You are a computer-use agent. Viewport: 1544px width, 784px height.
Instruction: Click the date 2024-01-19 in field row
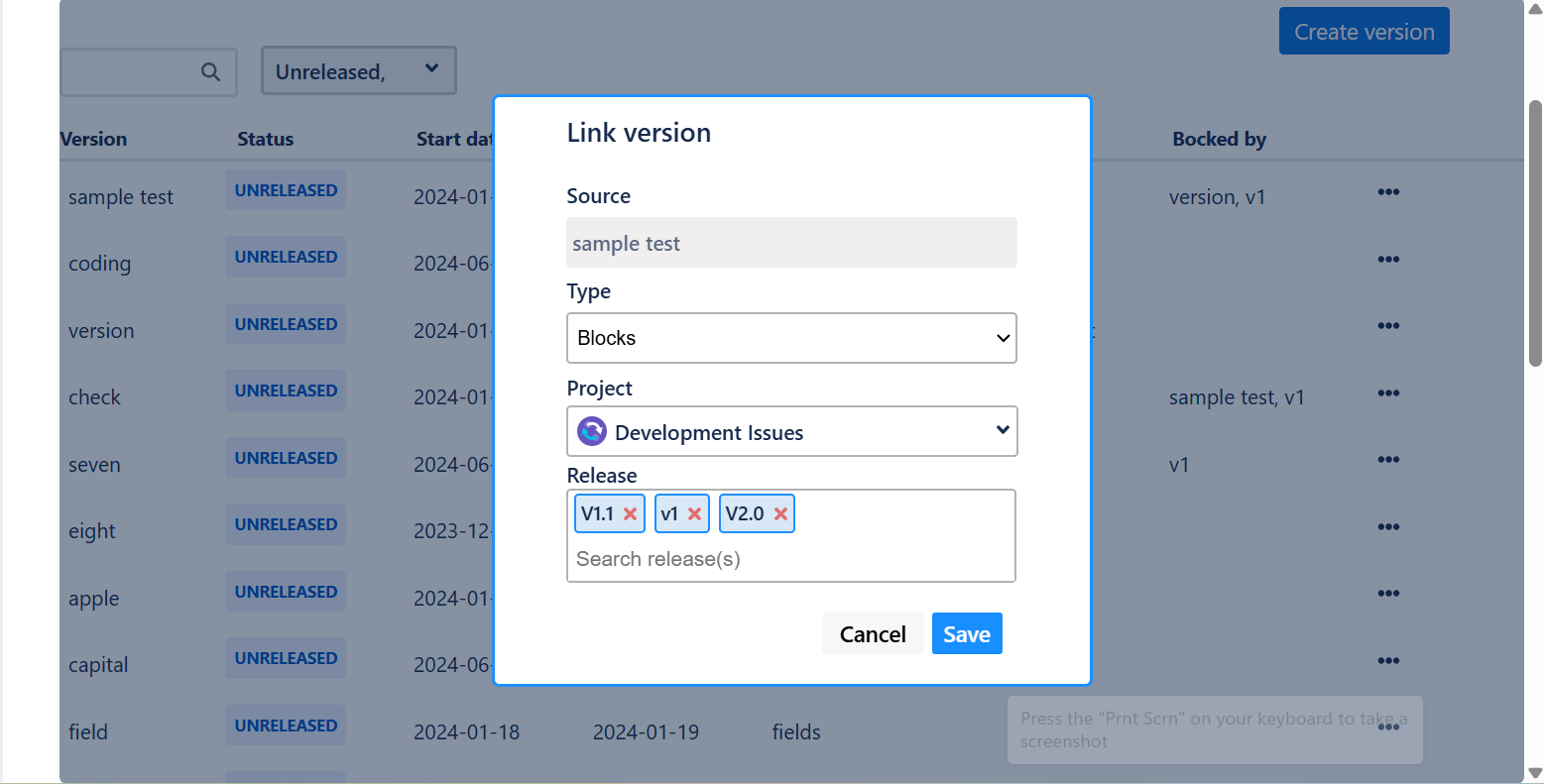646,732
